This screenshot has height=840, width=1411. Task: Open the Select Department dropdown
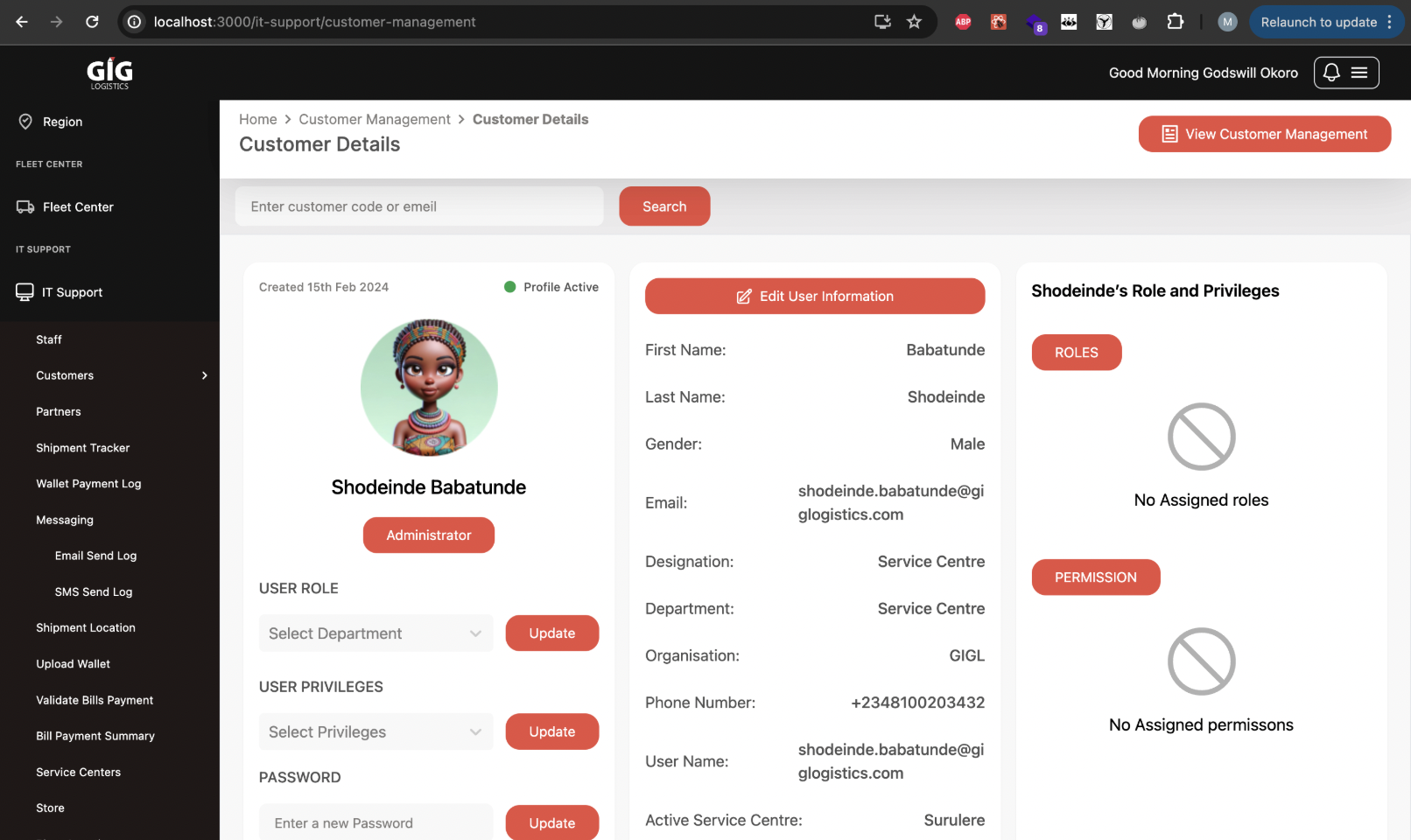tap(376, 633)
